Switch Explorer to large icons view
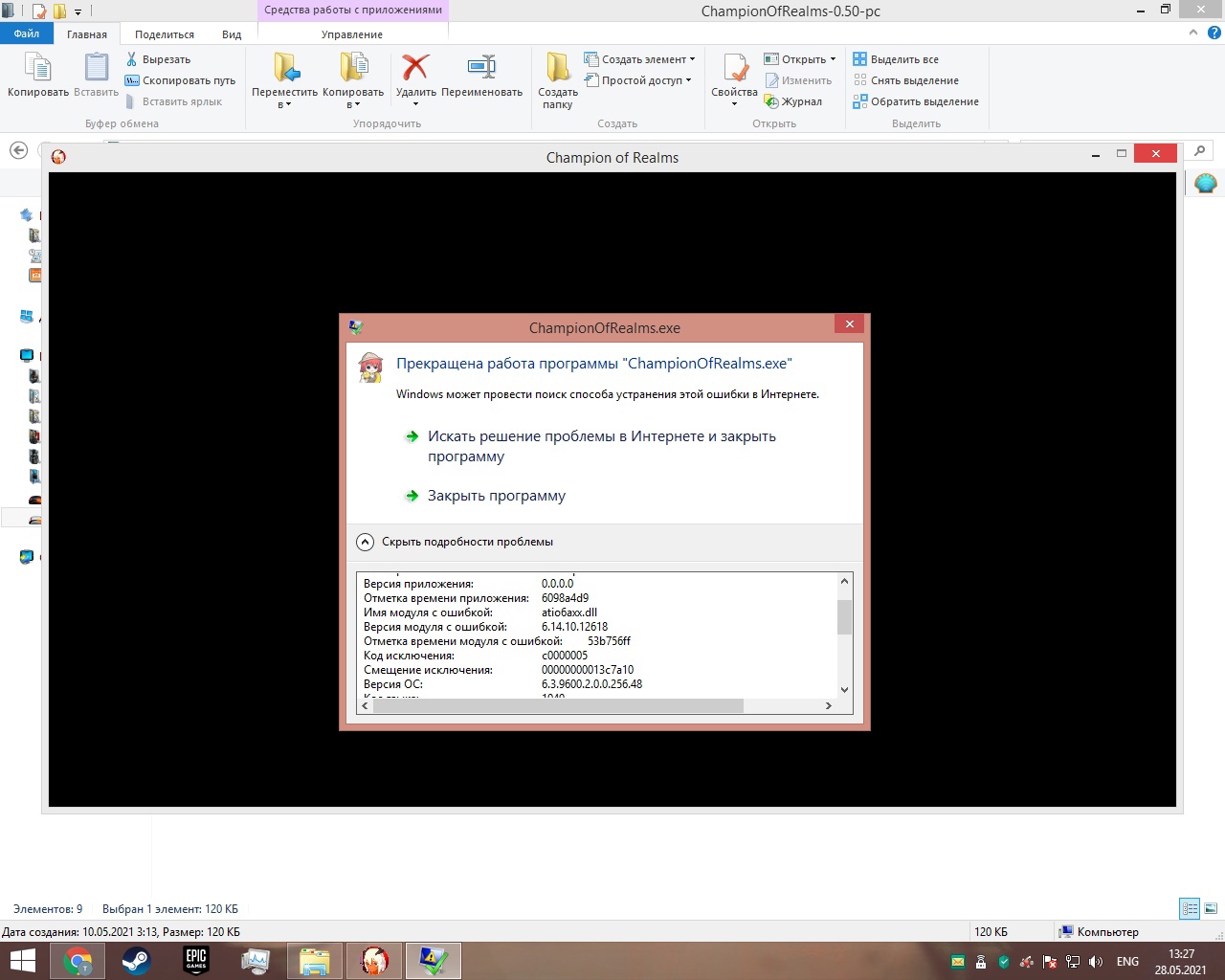Screen dimensions: 1225x980 coord(1211,909)
